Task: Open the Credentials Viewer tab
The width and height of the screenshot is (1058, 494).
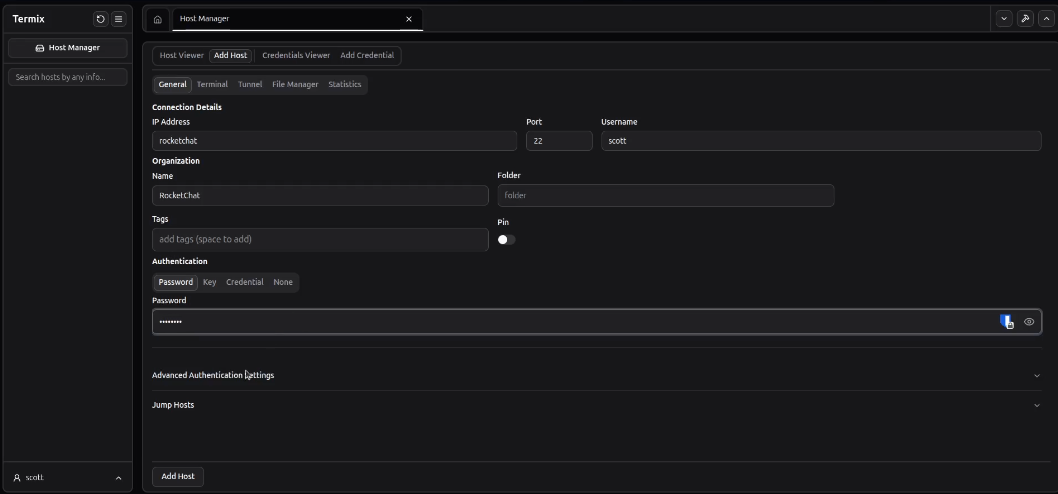Action: [x=295, y=55]
